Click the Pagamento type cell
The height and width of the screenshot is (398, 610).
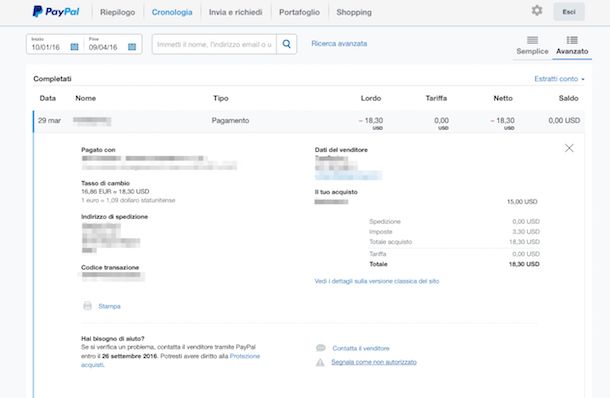[230, 120]
